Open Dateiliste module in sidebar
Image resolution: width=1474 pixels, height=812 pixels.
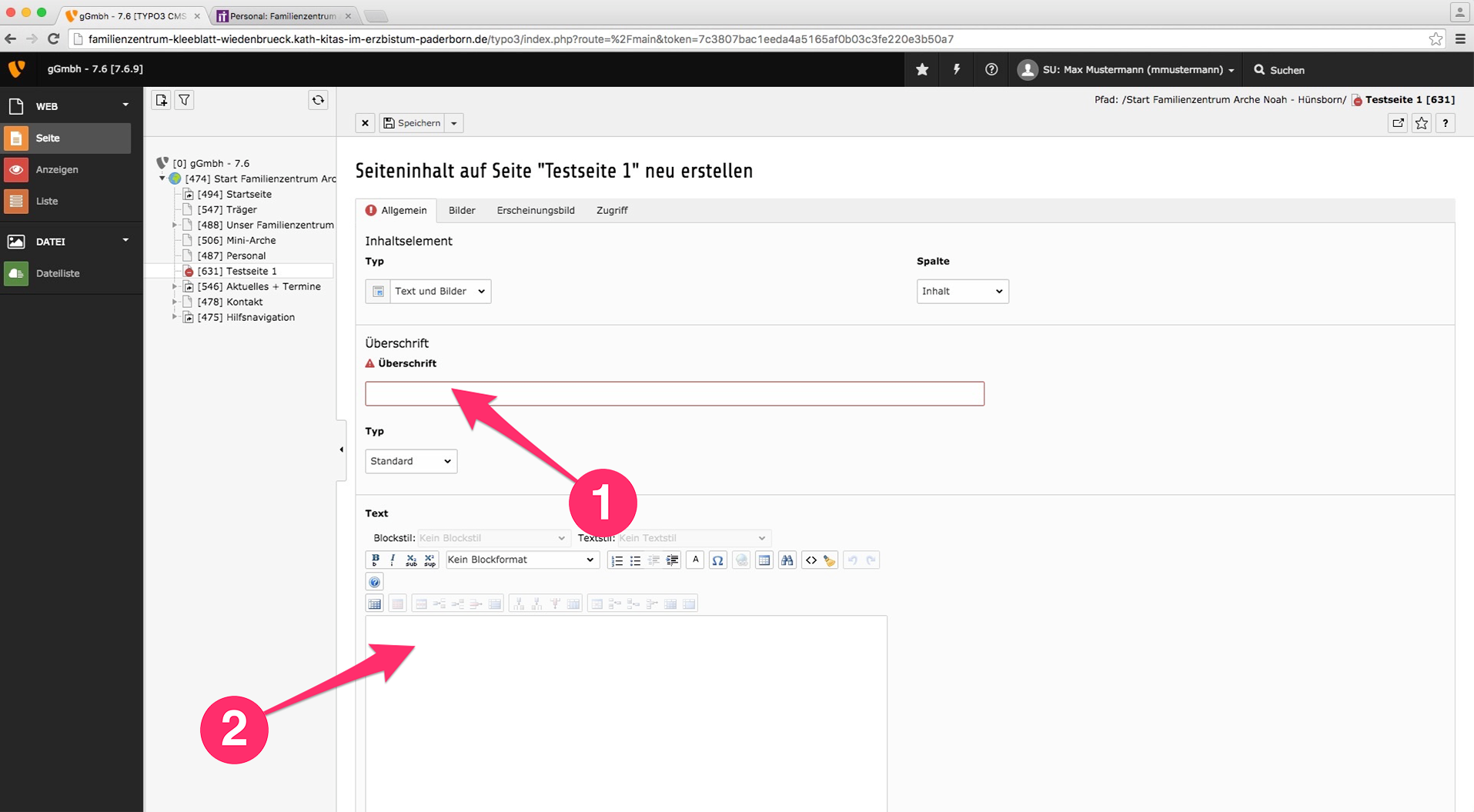[58, 273]
